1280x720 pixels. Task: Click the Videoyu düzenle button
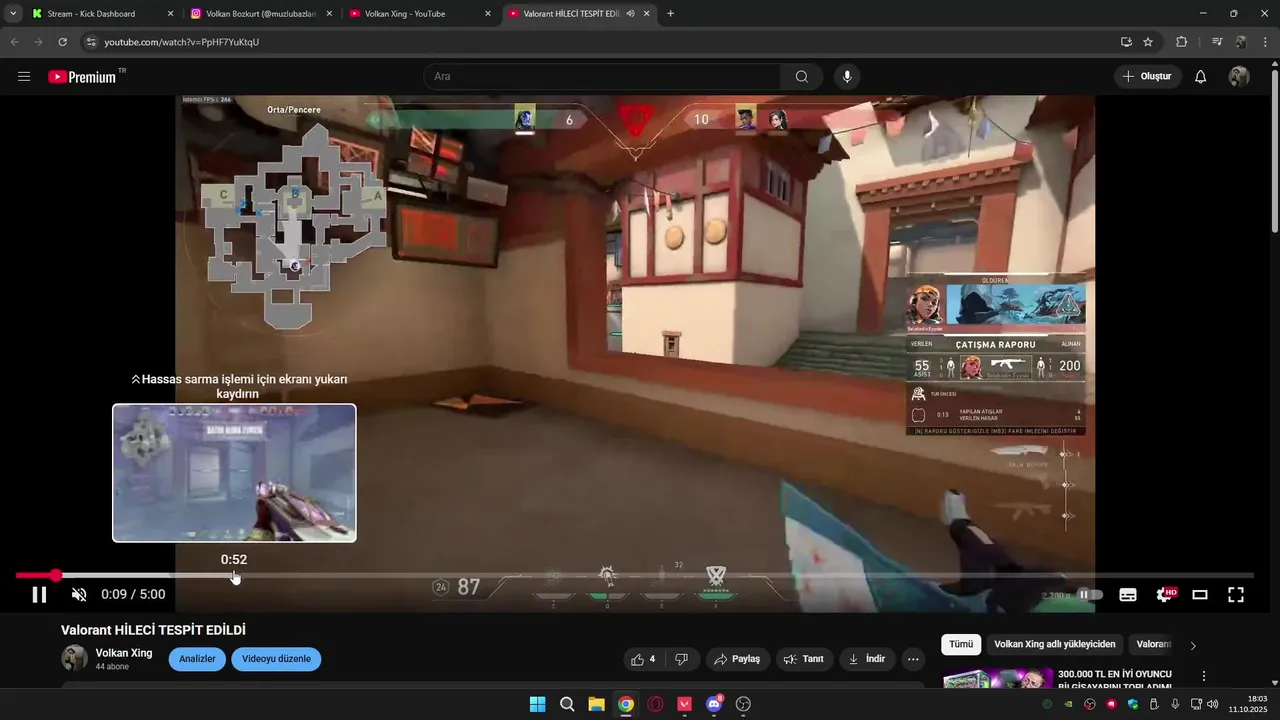pos(276,659)
